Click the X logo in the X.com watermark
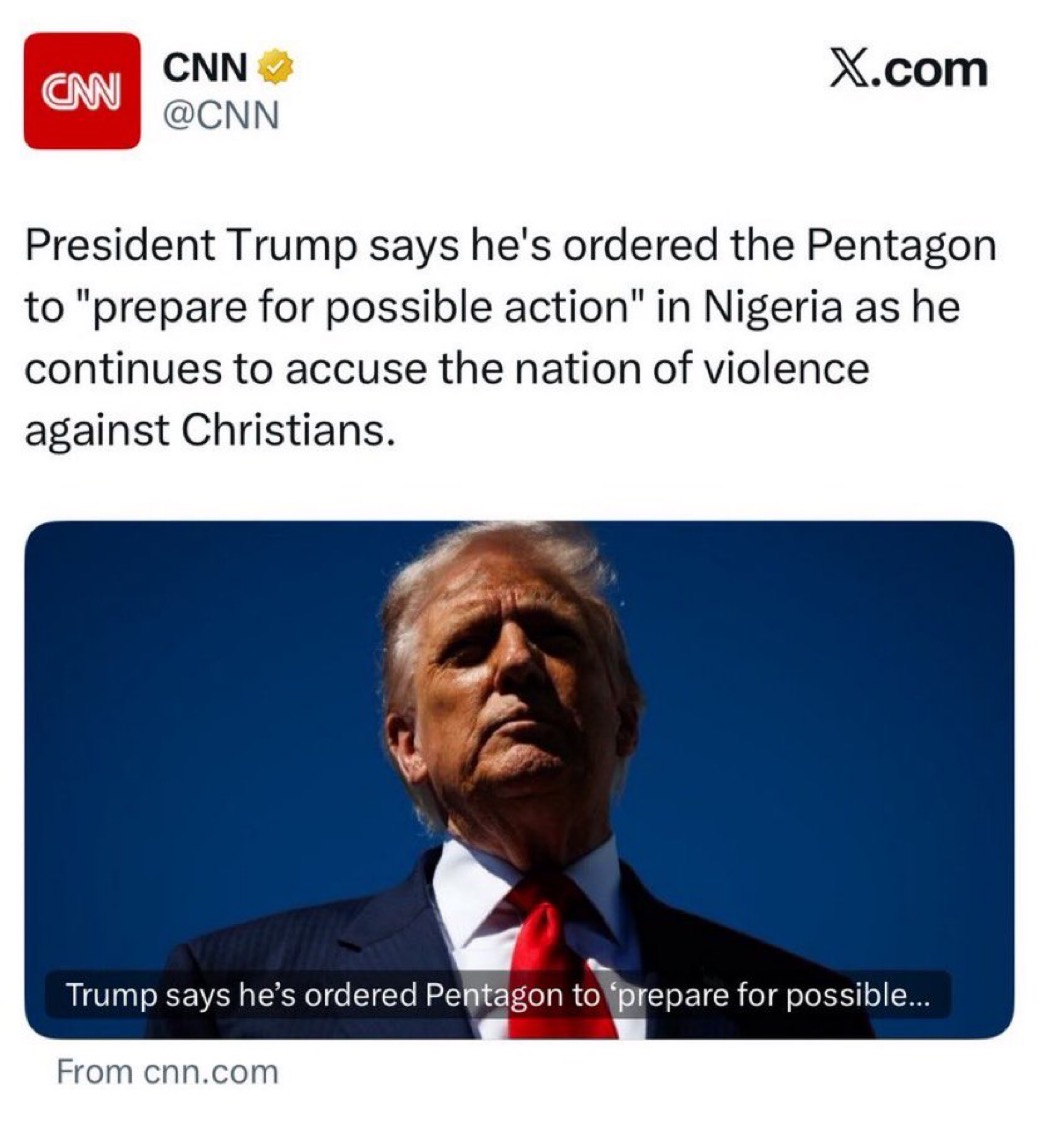Screen dimensions: 1038x1130 [x=852, y=71]
